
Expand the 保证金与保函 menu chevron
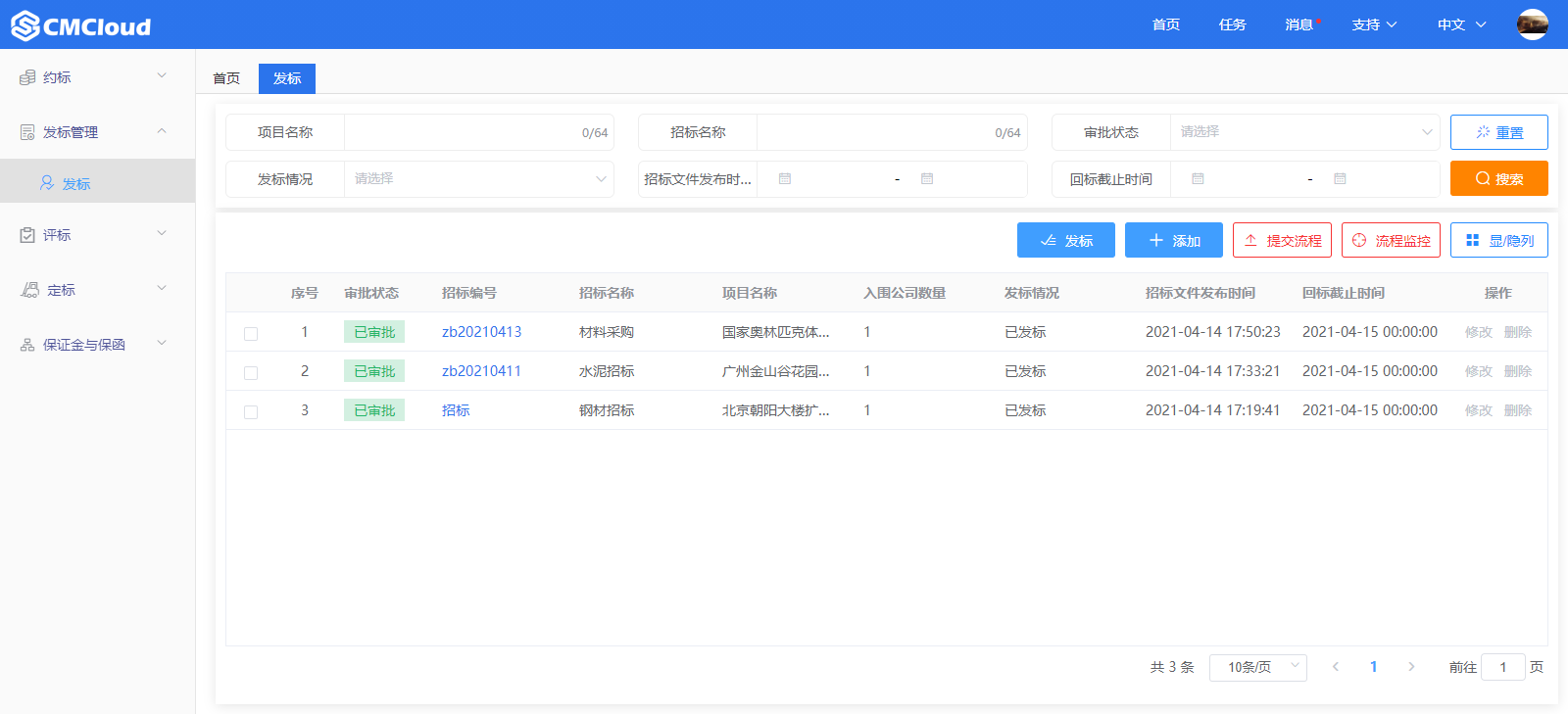click(x=162, y=343)
